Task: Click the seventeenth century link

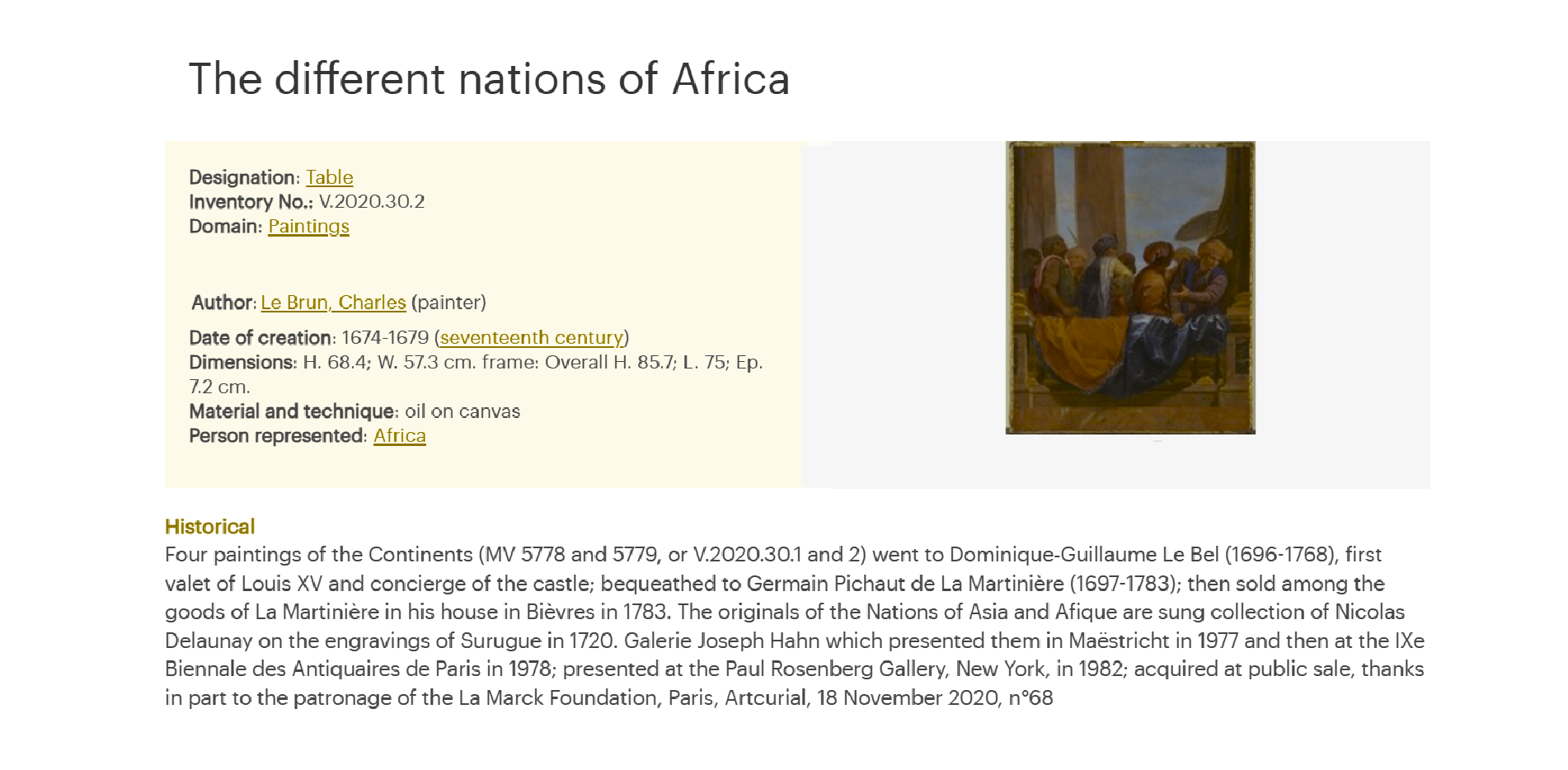Action: coord(532,337)
